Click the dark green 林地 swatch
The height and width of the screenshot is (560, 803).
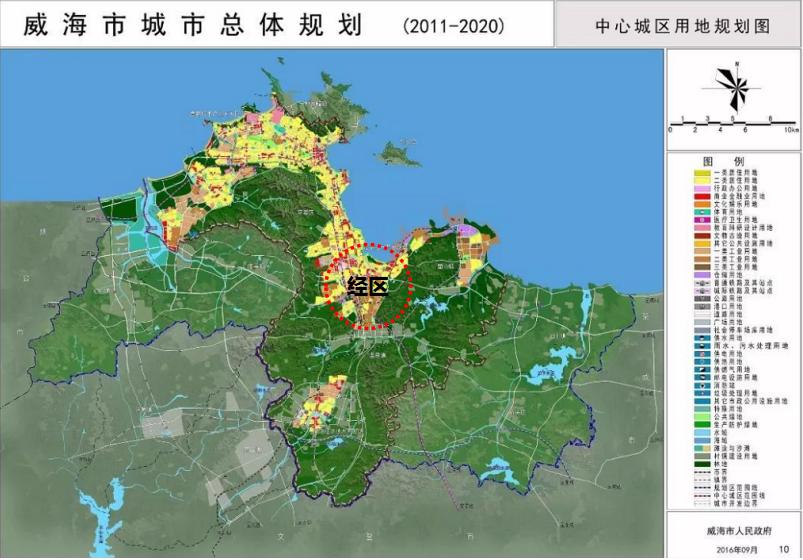(x=701, y=464)
